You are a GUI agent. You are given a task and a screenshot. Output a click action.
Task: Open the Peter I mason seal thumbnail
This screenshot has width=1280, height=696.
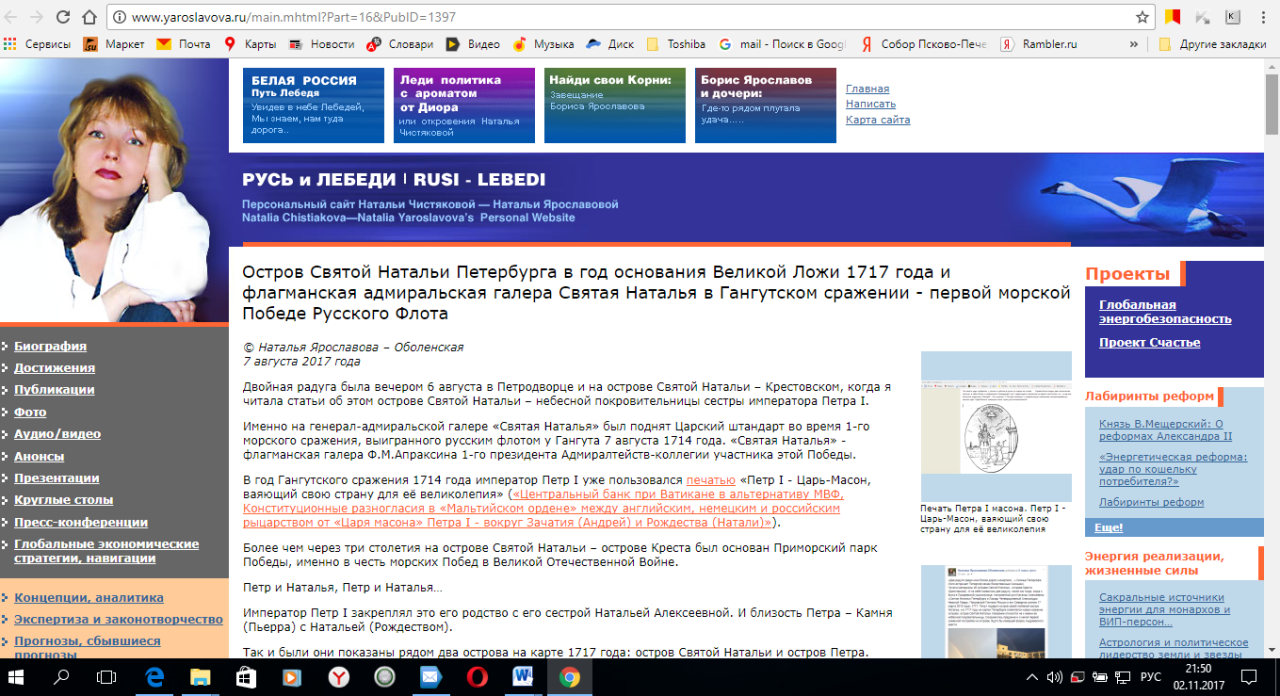995,427
